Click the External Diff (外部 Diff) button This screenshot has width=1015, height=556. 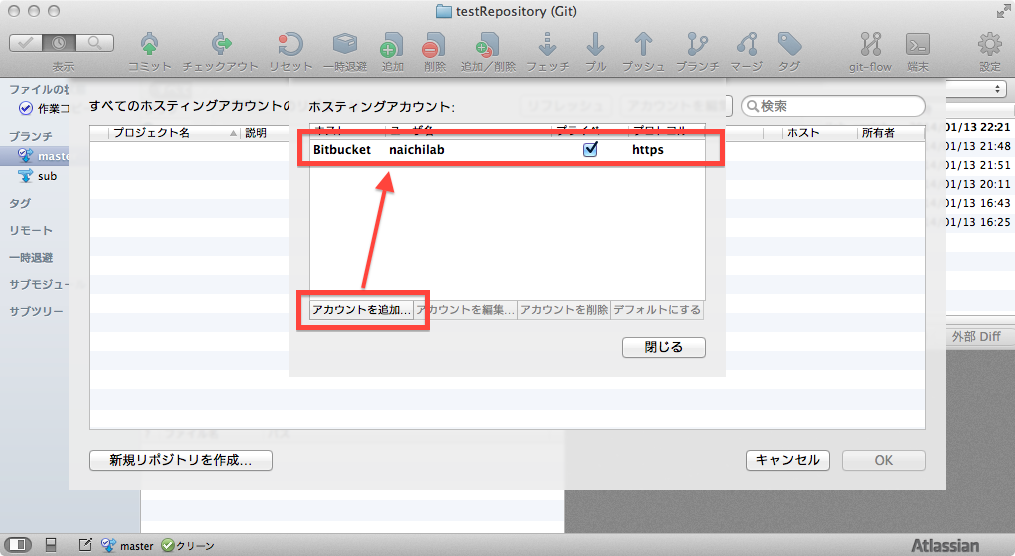tap(976, 337)
